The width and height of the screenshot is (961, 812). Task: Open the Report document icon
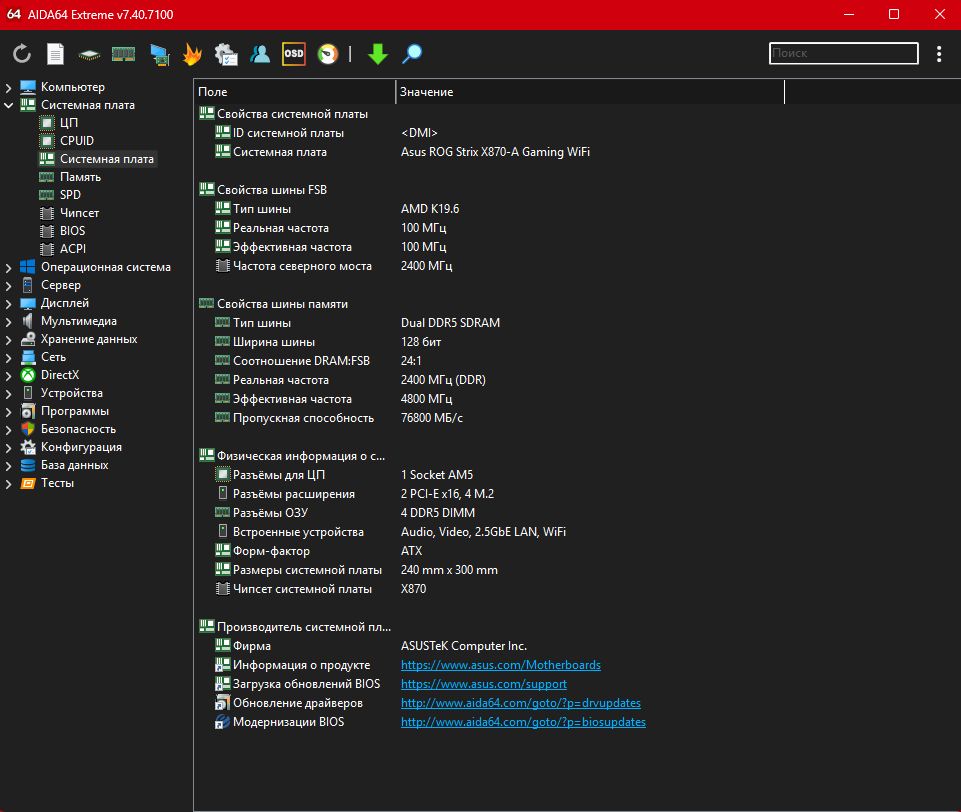(55, 54)
